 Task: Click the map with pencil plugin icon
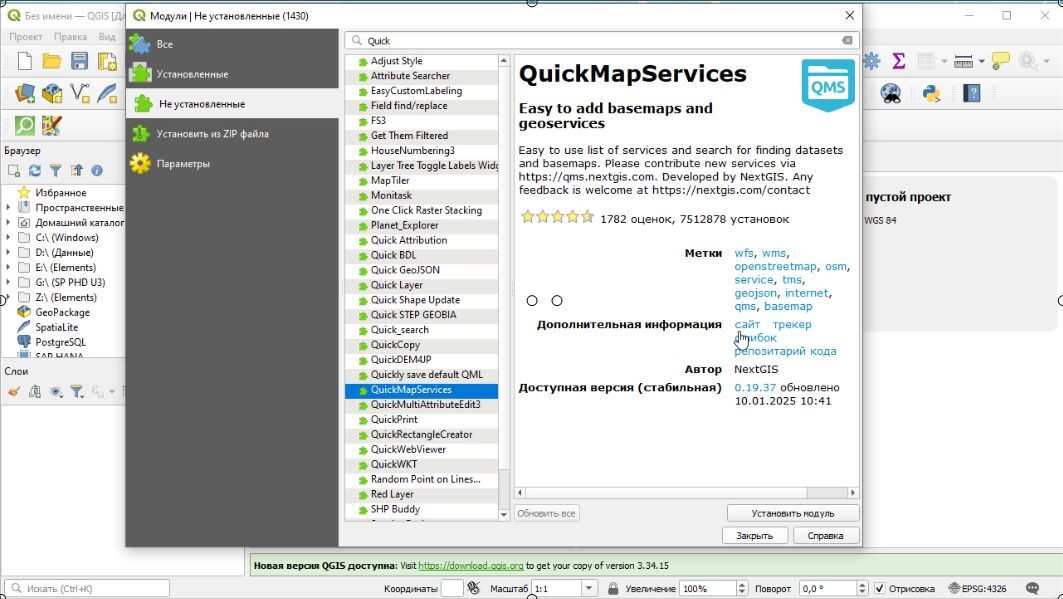[52, 125]
